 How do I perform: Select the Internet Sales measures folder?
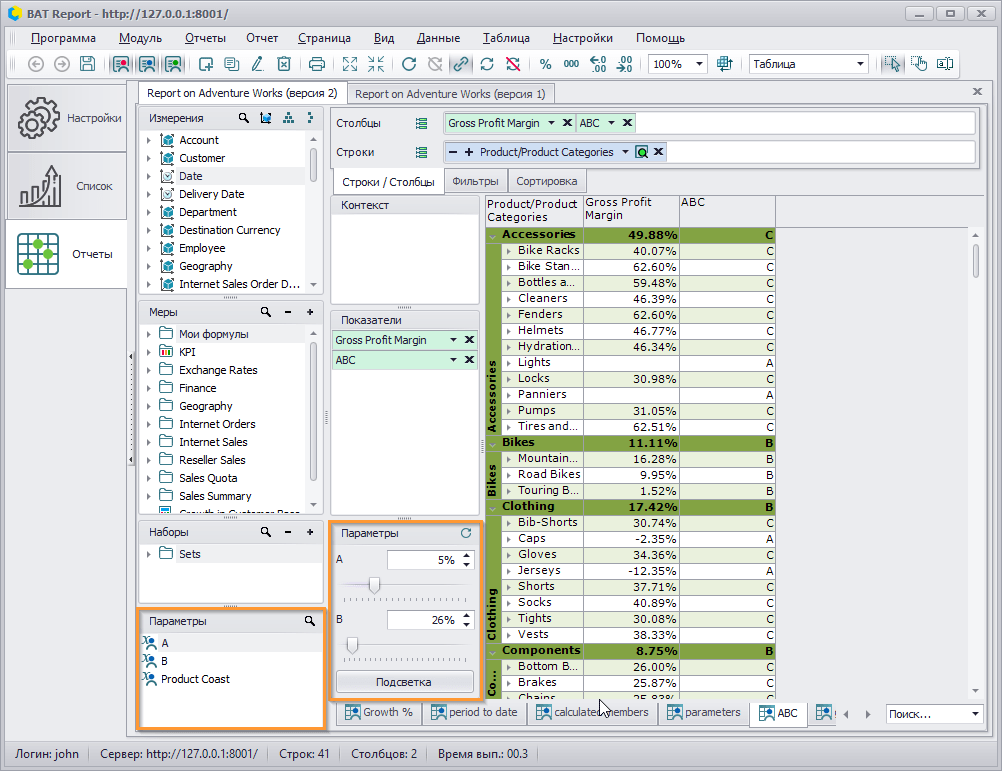point(213,442)
